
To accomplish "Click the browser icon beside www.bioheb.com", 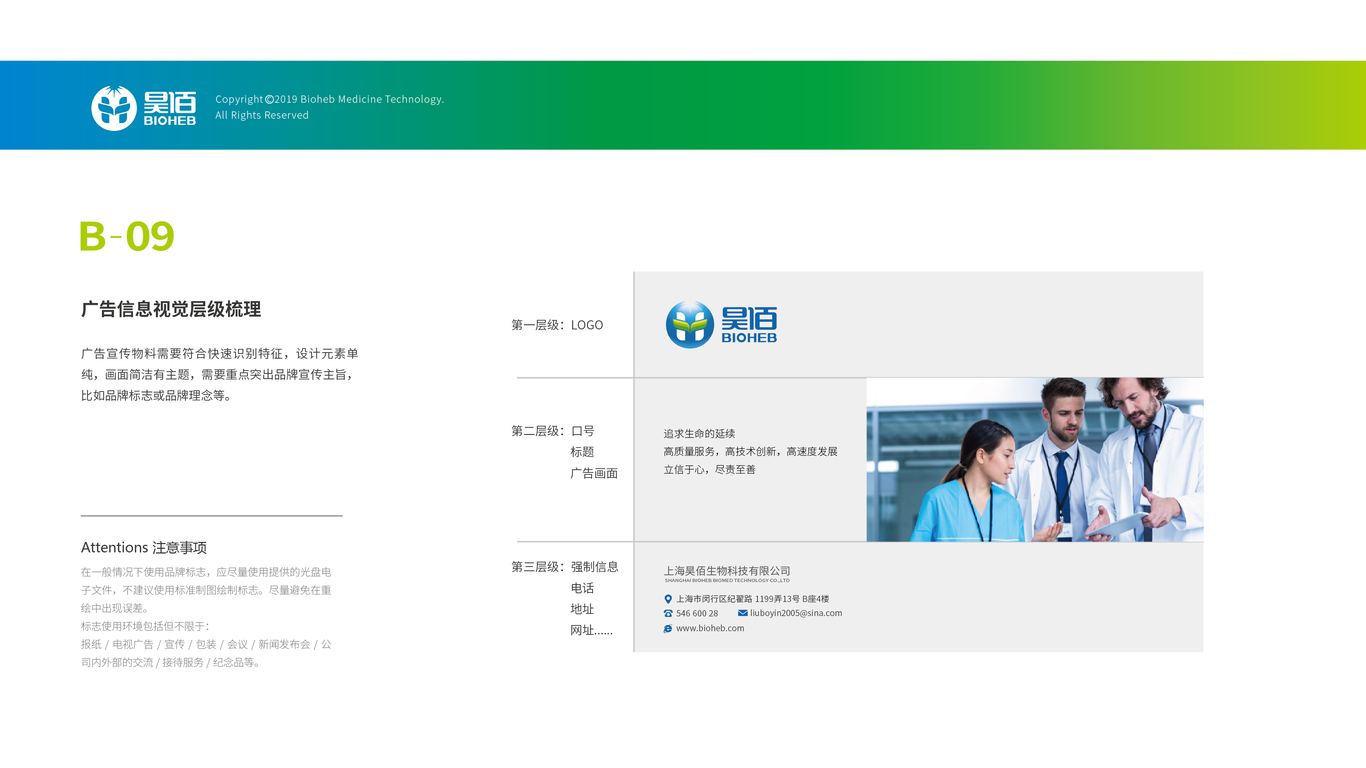I will (x=668, y=628).
